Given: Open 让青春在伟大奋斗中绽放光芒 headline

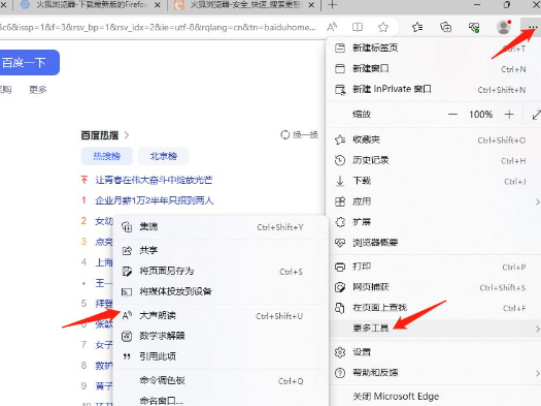Looking at the screenshot, I should click(x=154, y=180).
